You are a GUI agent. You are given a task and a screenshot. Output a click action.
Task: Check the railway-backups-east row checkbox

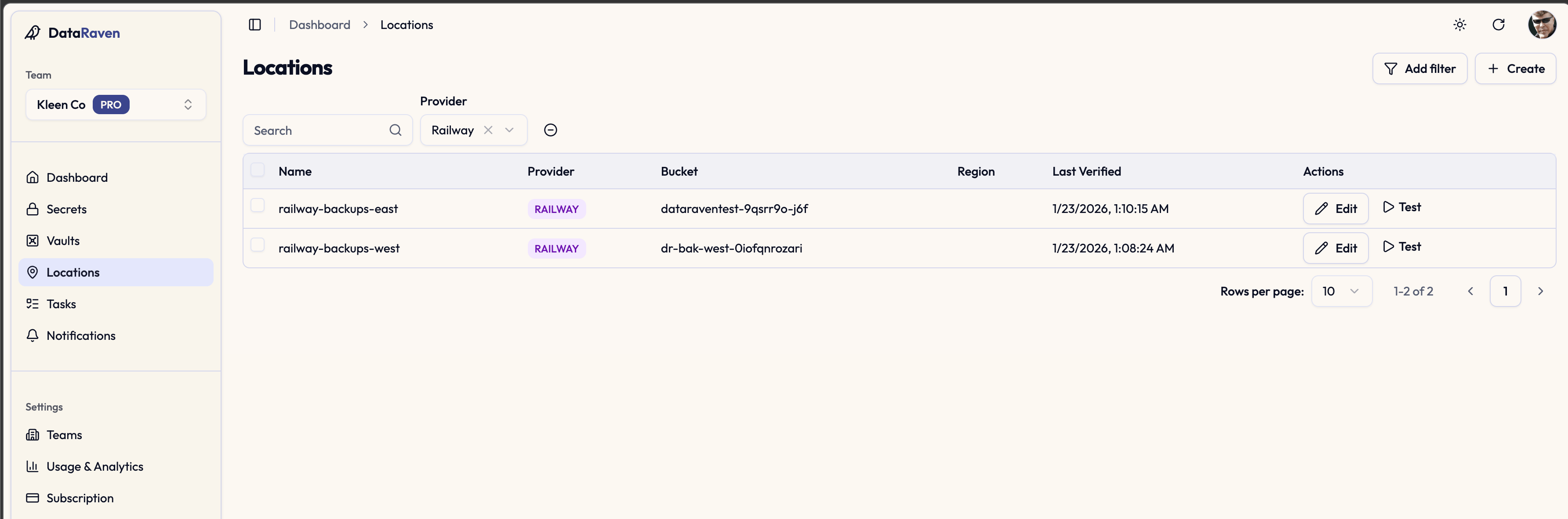pyautogui.click(x=258, y=205)
